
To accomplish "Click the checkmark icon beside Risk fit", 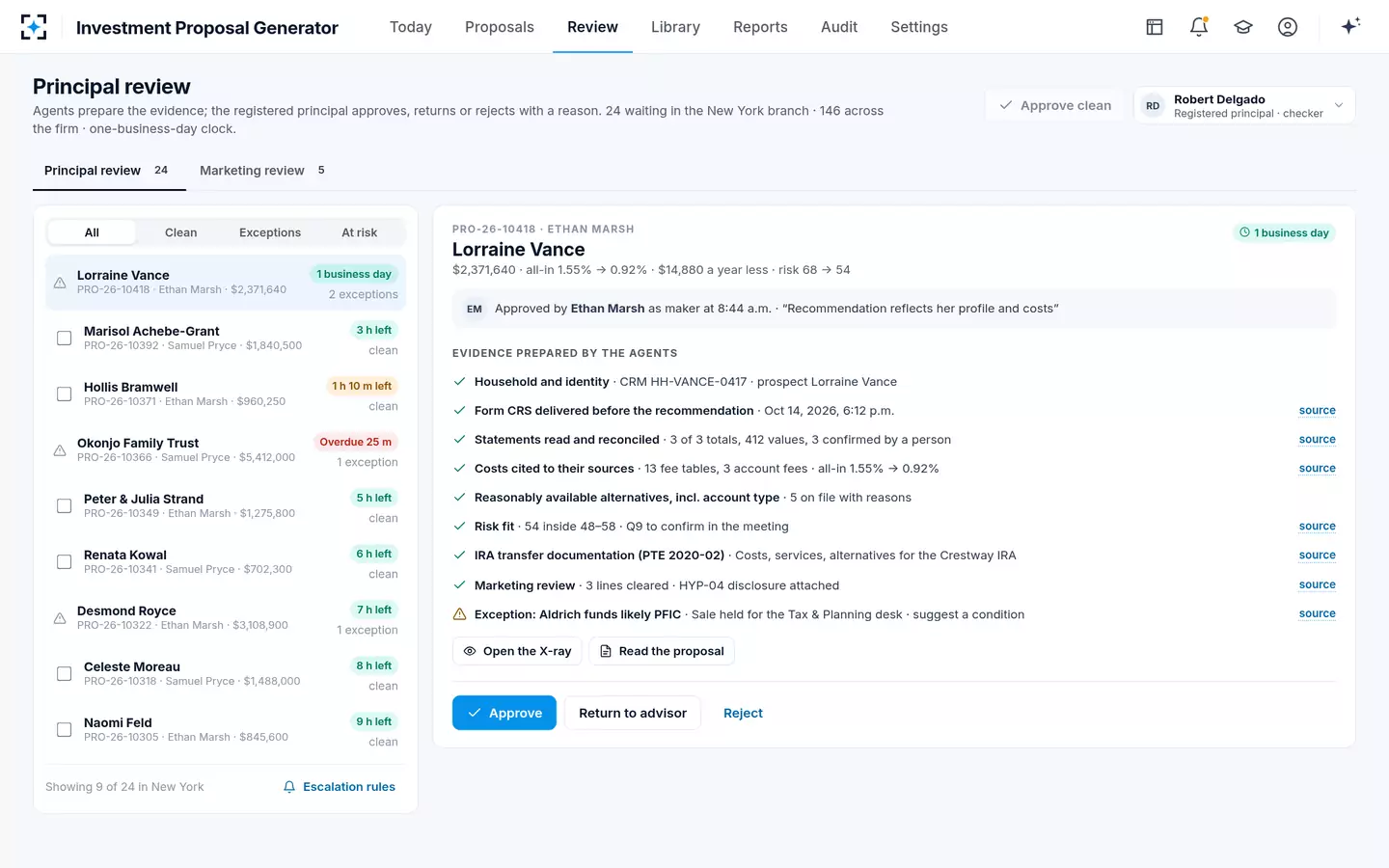I will [460, 527].
